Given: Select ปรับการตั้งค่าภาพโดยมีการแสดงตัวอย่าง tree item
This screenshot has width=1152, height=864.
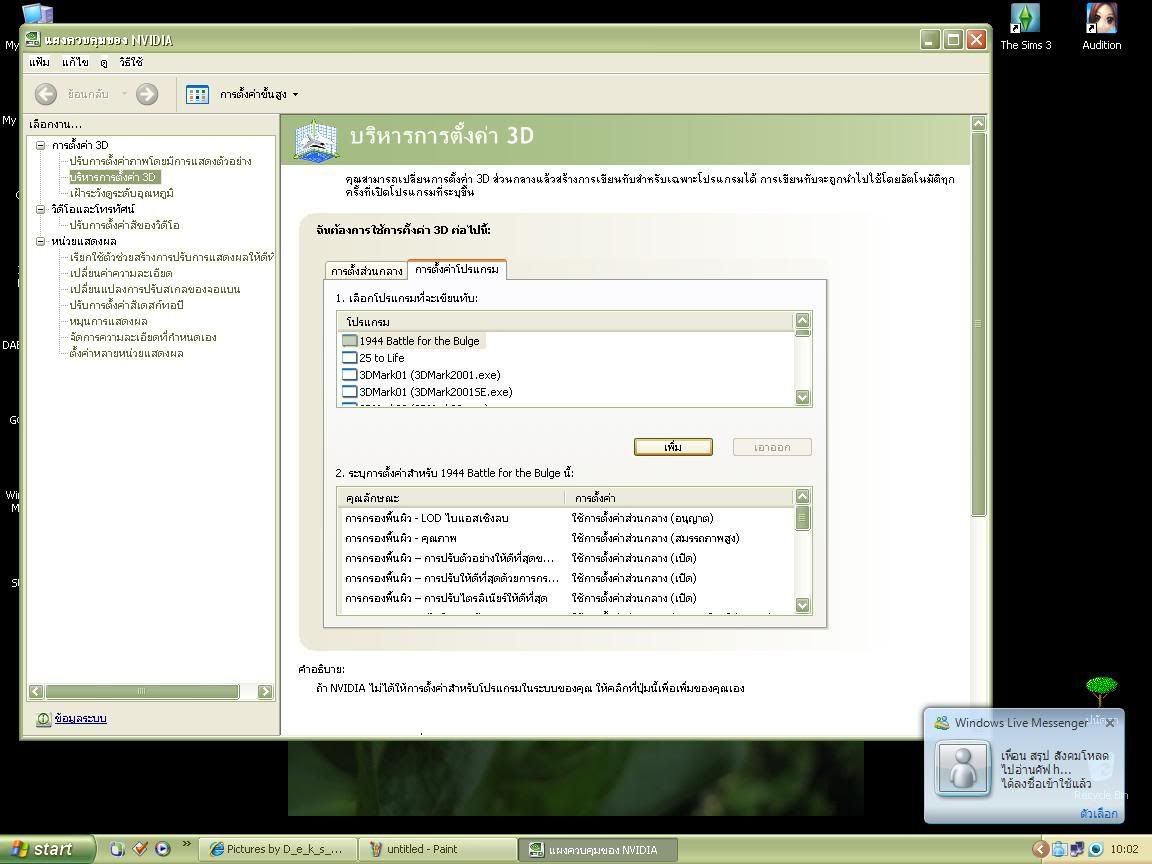Looking at the screenshot, I should point(160,162).
